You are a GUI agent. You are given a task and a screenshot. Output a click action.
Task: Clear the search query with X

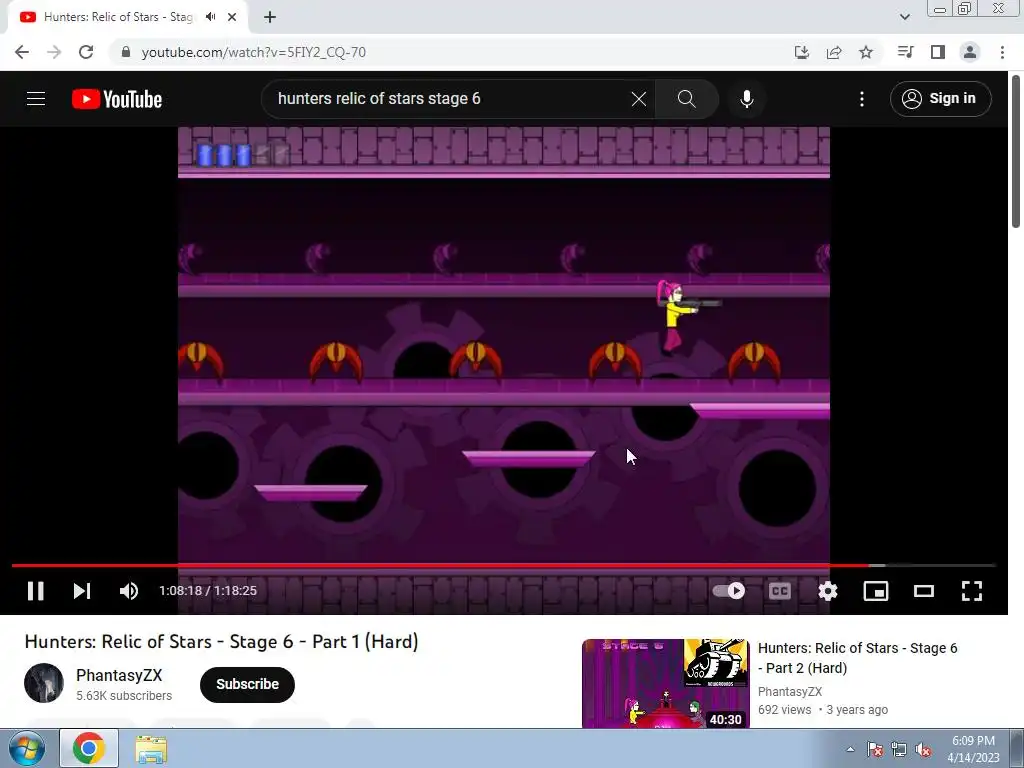click(x=639, y=99)
